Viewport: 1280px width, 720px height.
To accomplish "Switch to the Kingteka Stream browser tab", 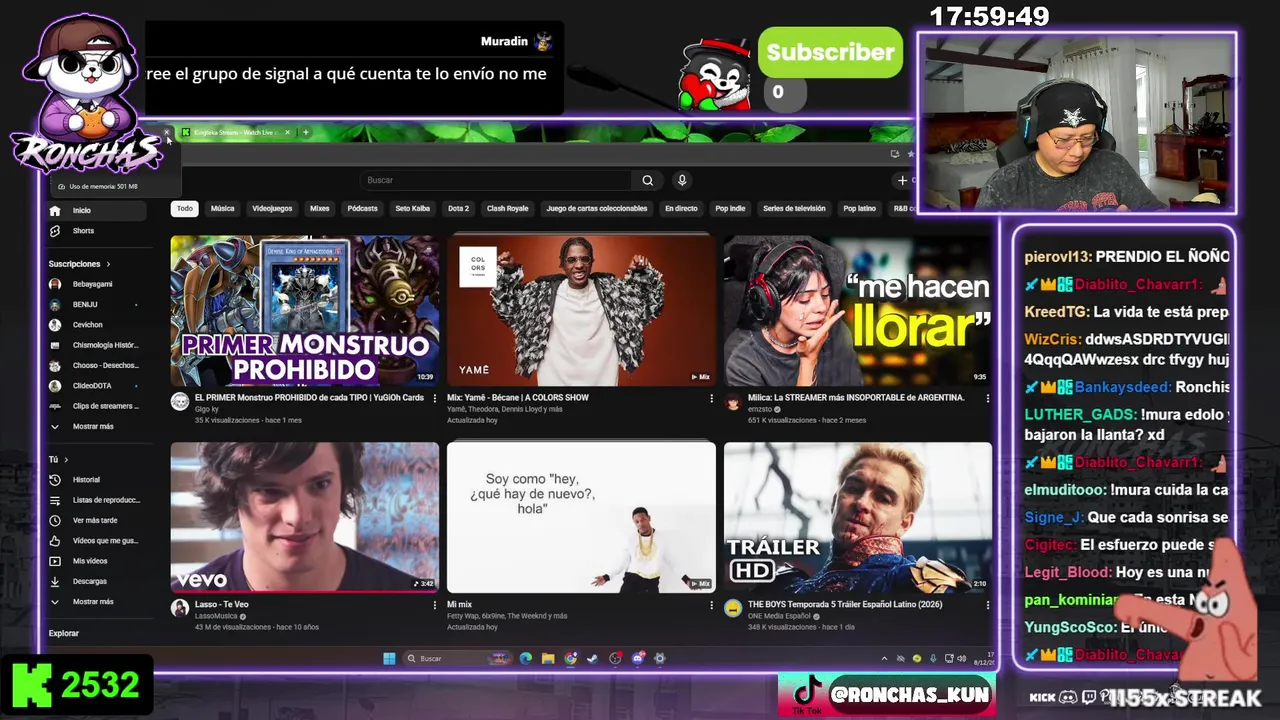I will point(236,132).
